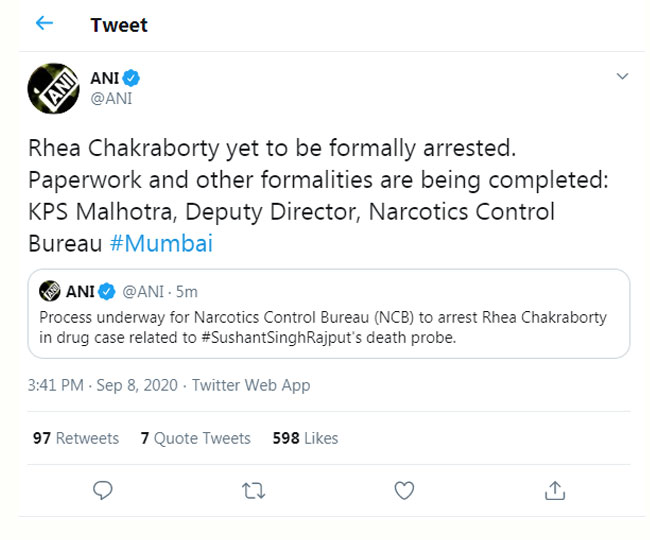The image size is (650, 540).
Task: View the 598 Likes list
Action: point(306,438)
